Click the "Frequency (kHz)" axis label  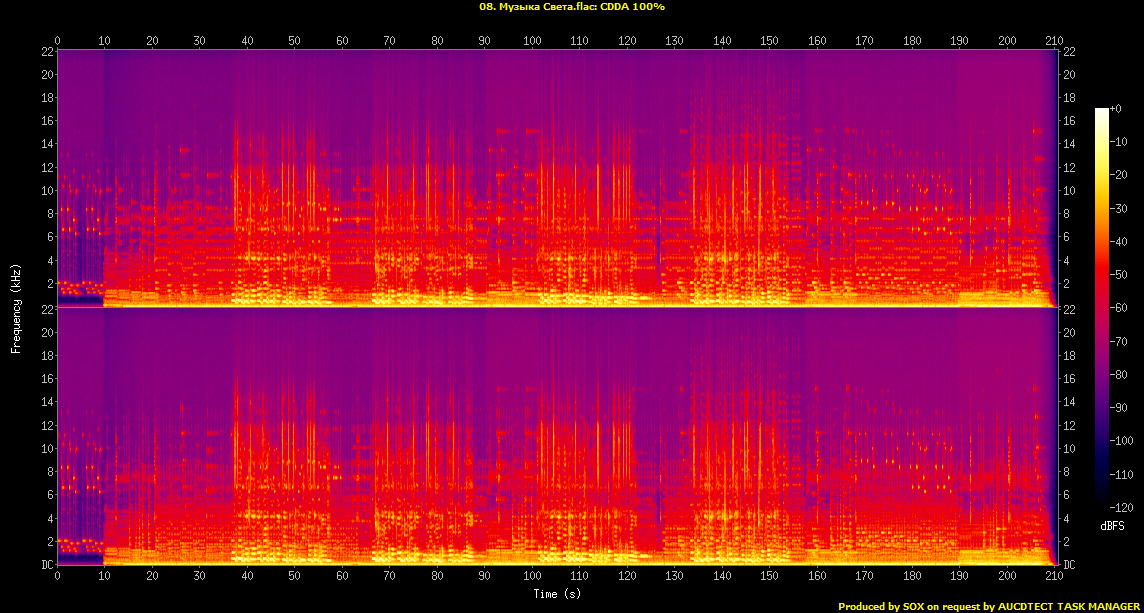click(x=16, y=308)
